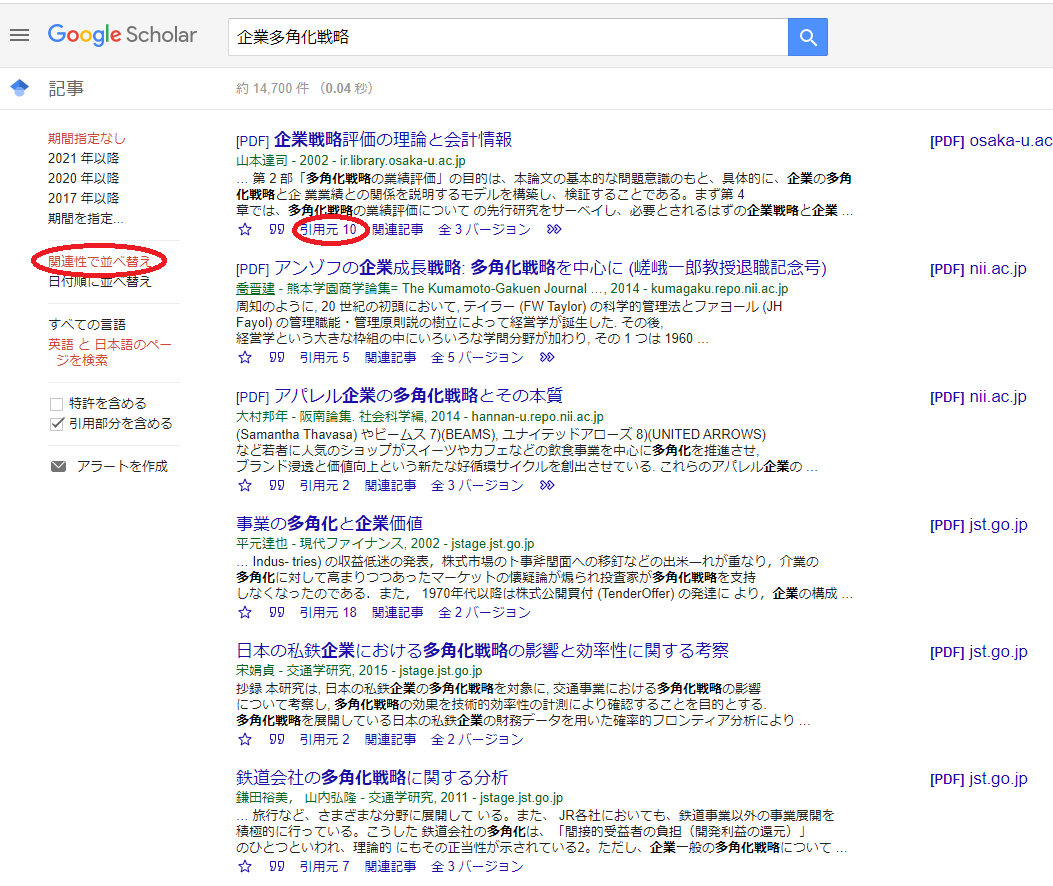
Task: Open cite quotes for 事業の多角化と企業価値
Action: tap(277, 613)
